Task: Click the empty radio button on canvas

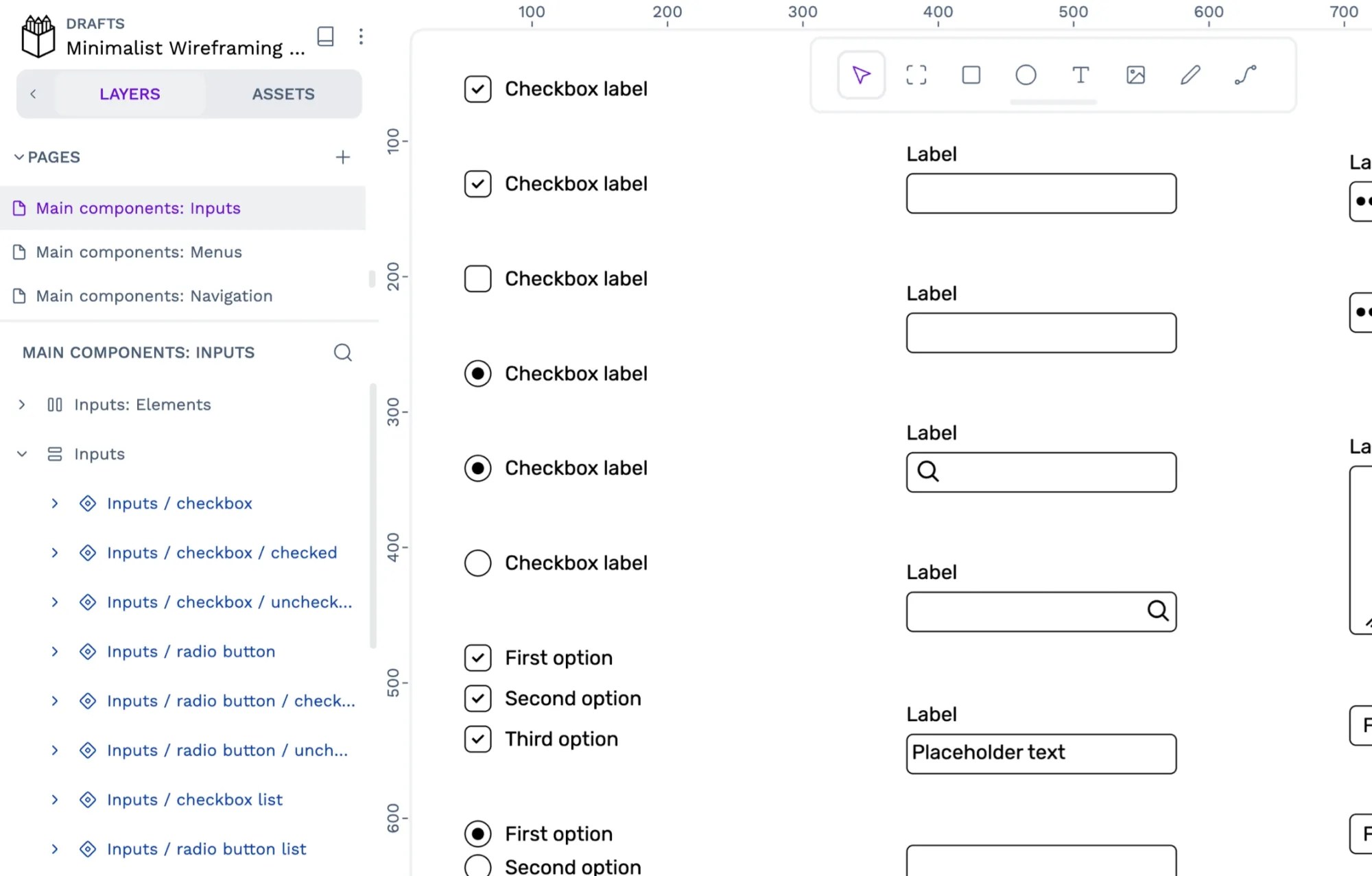Action: [477, 563]
